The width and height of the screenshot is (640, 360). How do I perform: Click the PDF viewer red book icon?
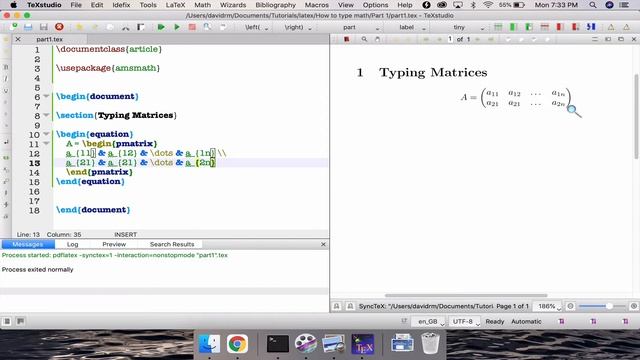(x=347, y=39)
